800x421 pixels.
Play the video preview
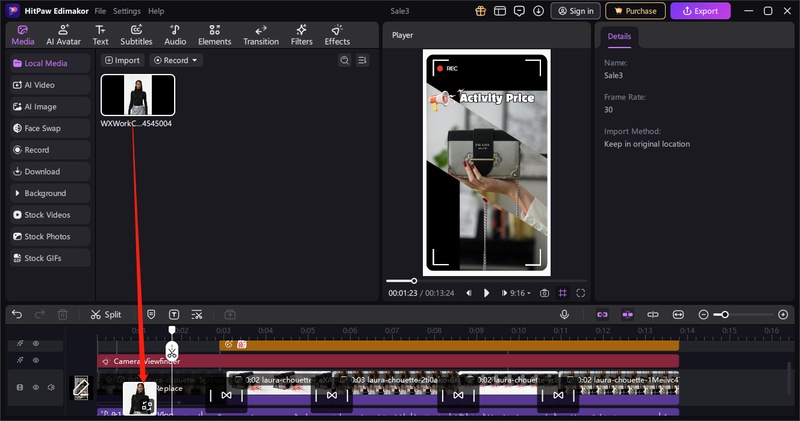(x=486, y=293)
